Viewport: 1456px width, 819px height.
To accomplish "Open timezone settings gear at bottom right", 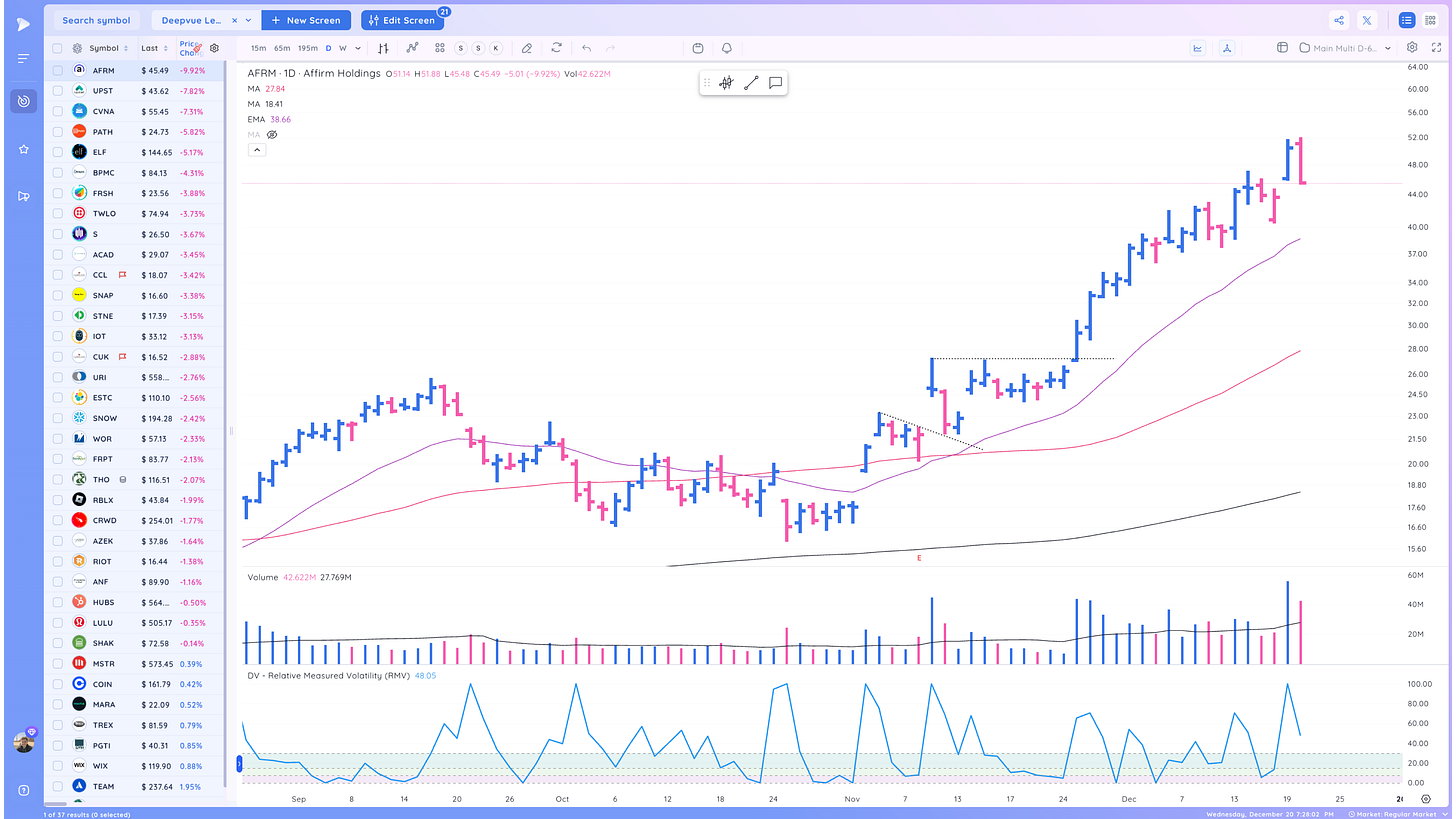I will pos(1426,799).
